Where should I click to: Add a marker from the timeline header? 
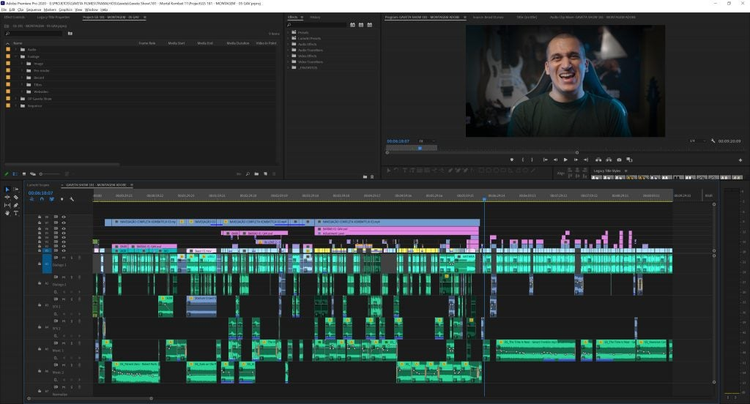point(62,199)
